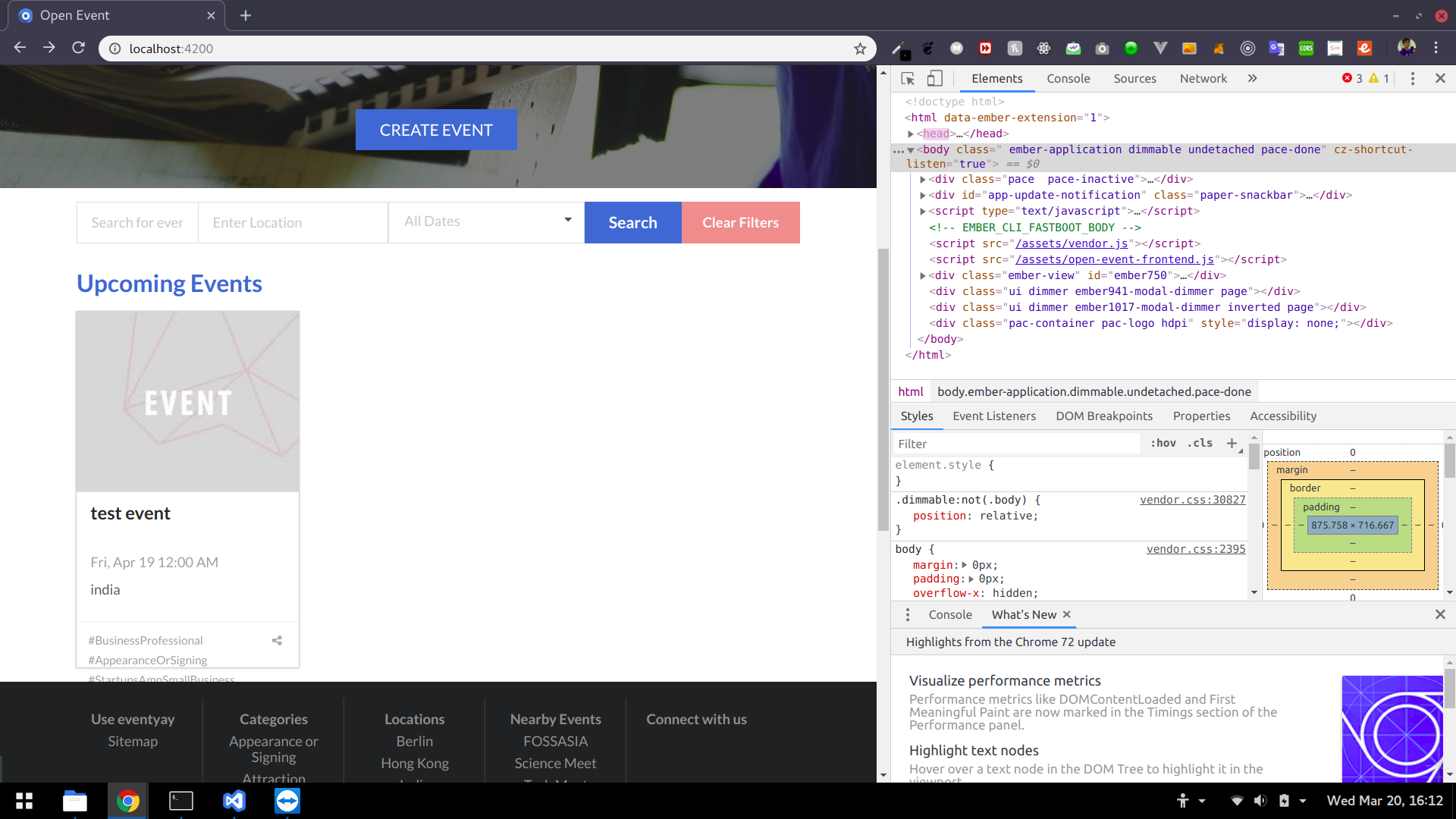Click the Styles Filter input field
Screen dimensions: 1456x819
pyautogui.click(x=1016, y=444)
